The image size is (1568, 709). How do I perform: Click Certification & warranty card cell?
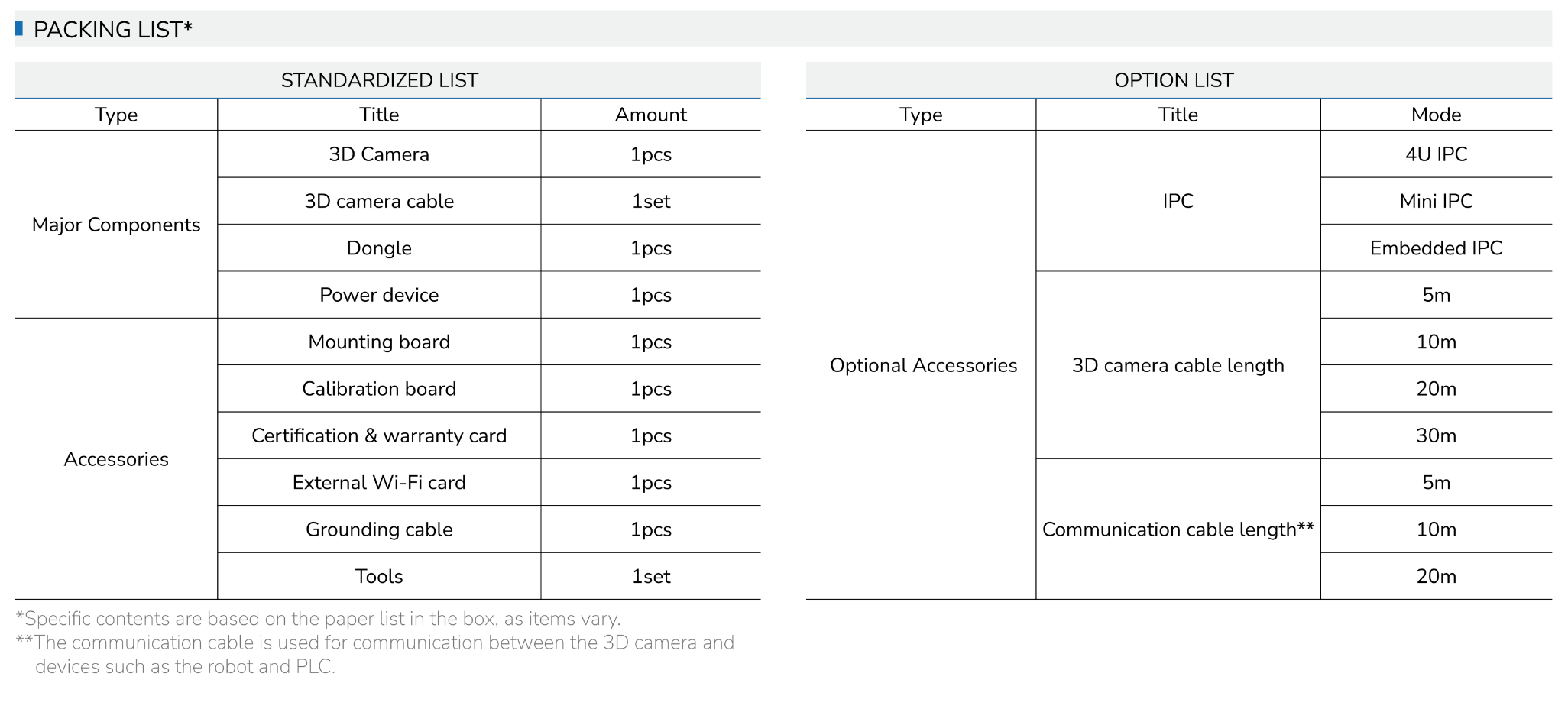pyautogui.click(x=379, y=435)
